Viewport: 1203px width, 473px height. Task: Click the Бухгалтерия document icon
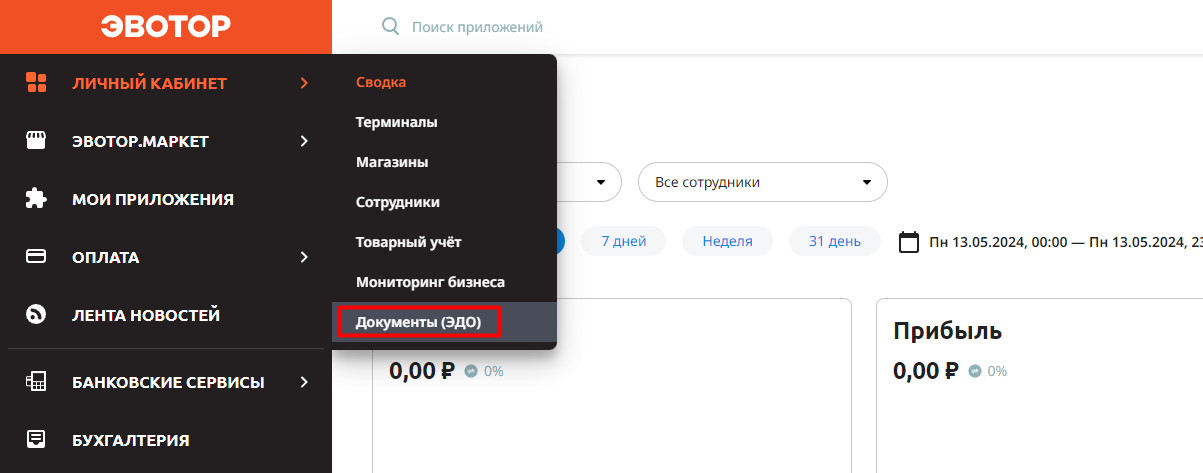tap(36, 439)
